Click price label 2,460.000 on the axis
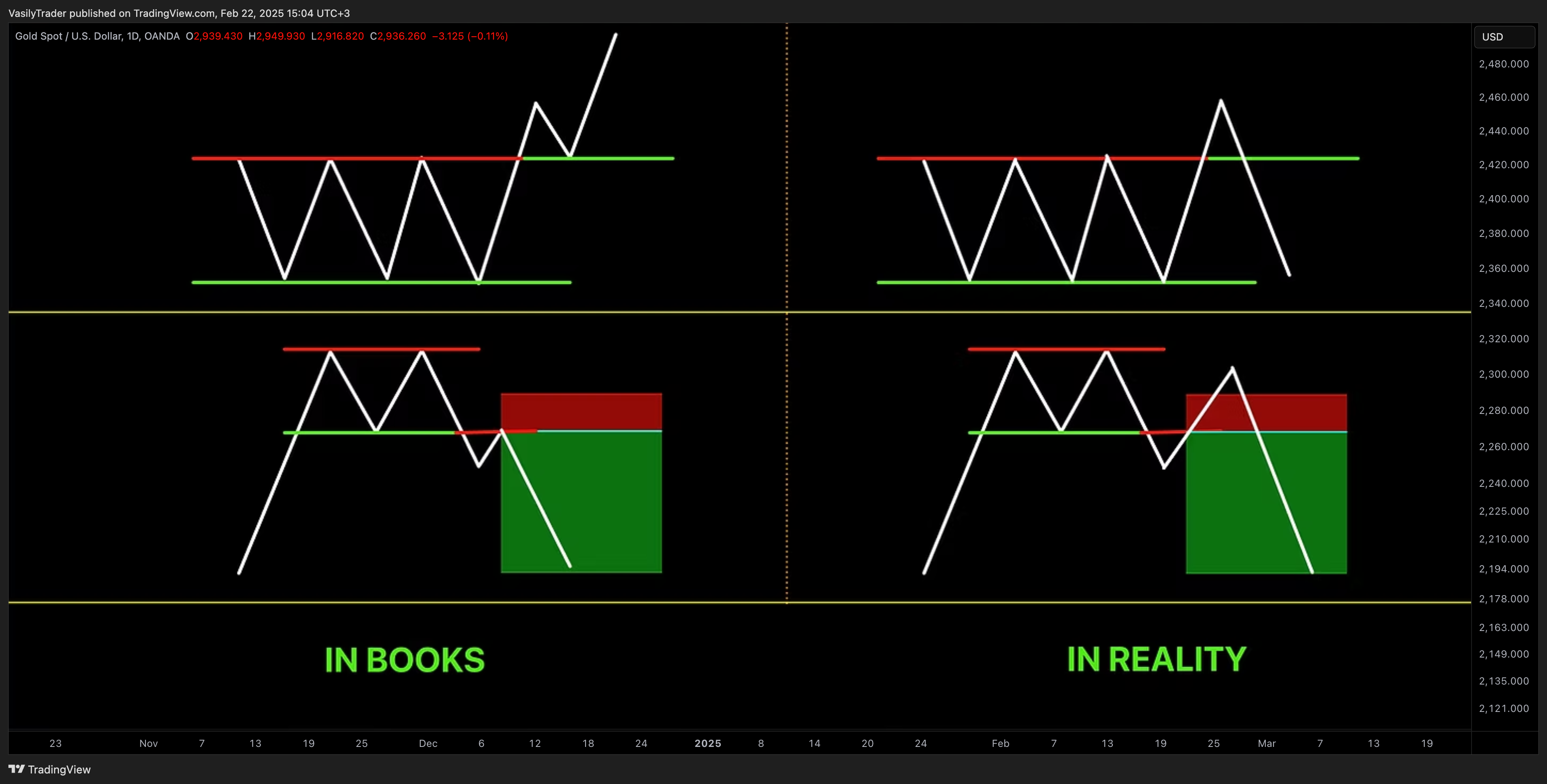 (1504, 97)
